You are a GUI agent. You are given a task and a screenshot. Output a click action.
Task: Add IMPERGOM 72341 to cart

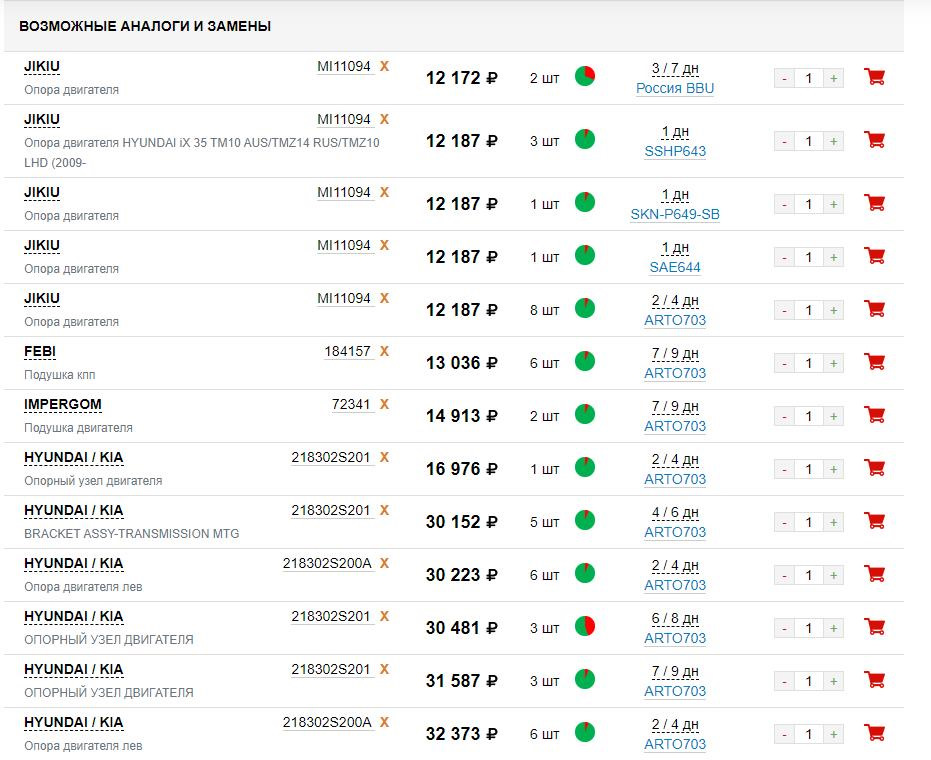click(875, 414)
